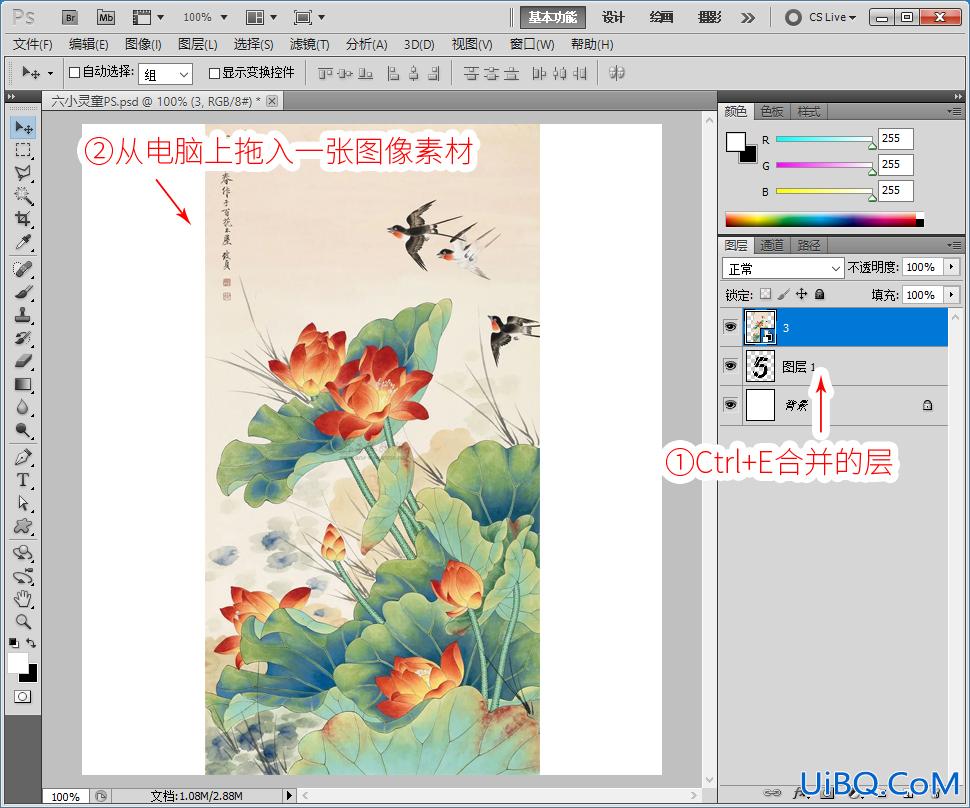This screenshot has width=970, height=808.
Task: Pick the 3D Rotate tool
Action: 24,552
